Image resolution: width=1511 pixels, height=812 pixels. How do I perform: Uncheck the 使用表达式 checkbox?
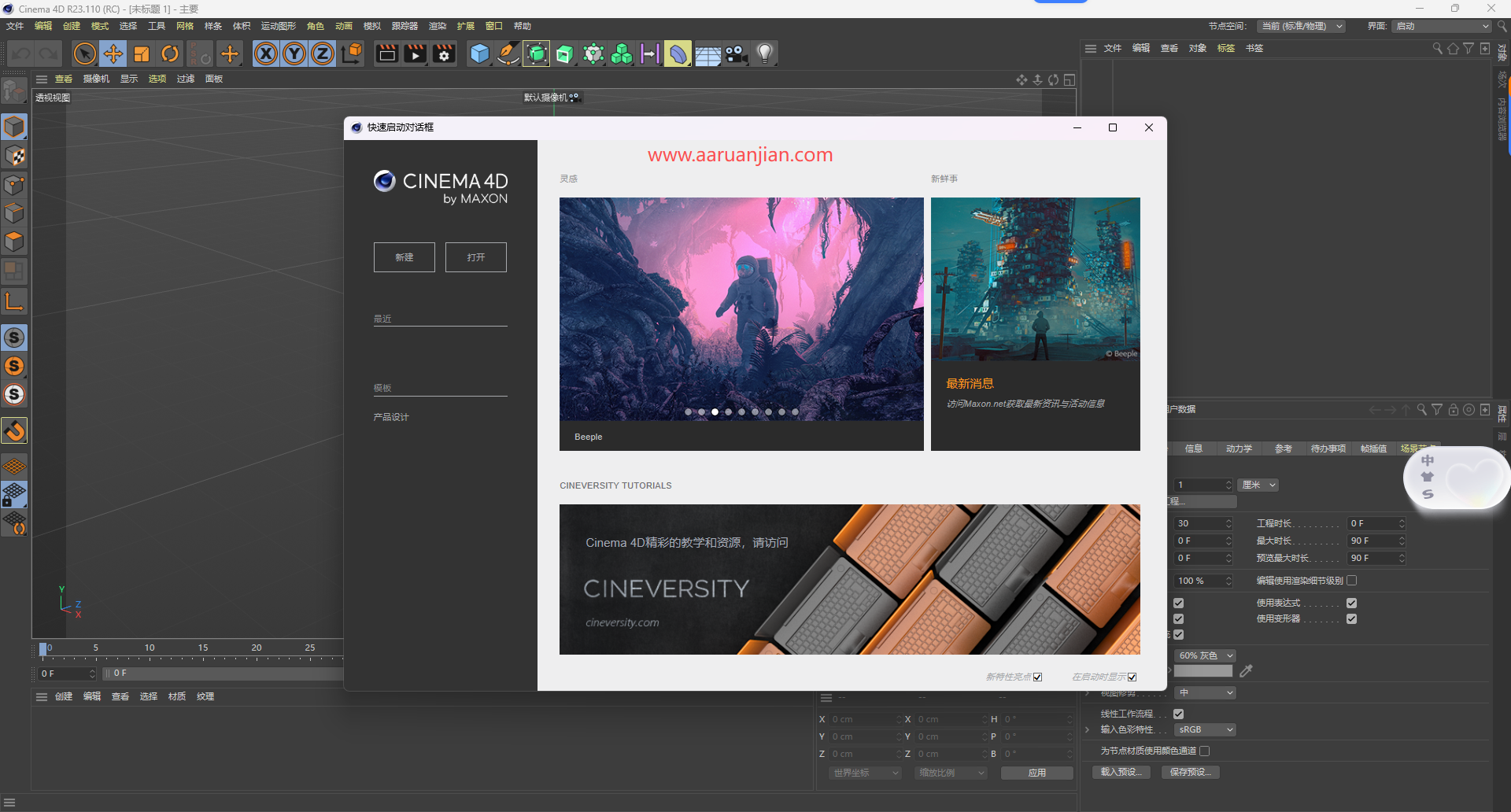point(1352,603)
